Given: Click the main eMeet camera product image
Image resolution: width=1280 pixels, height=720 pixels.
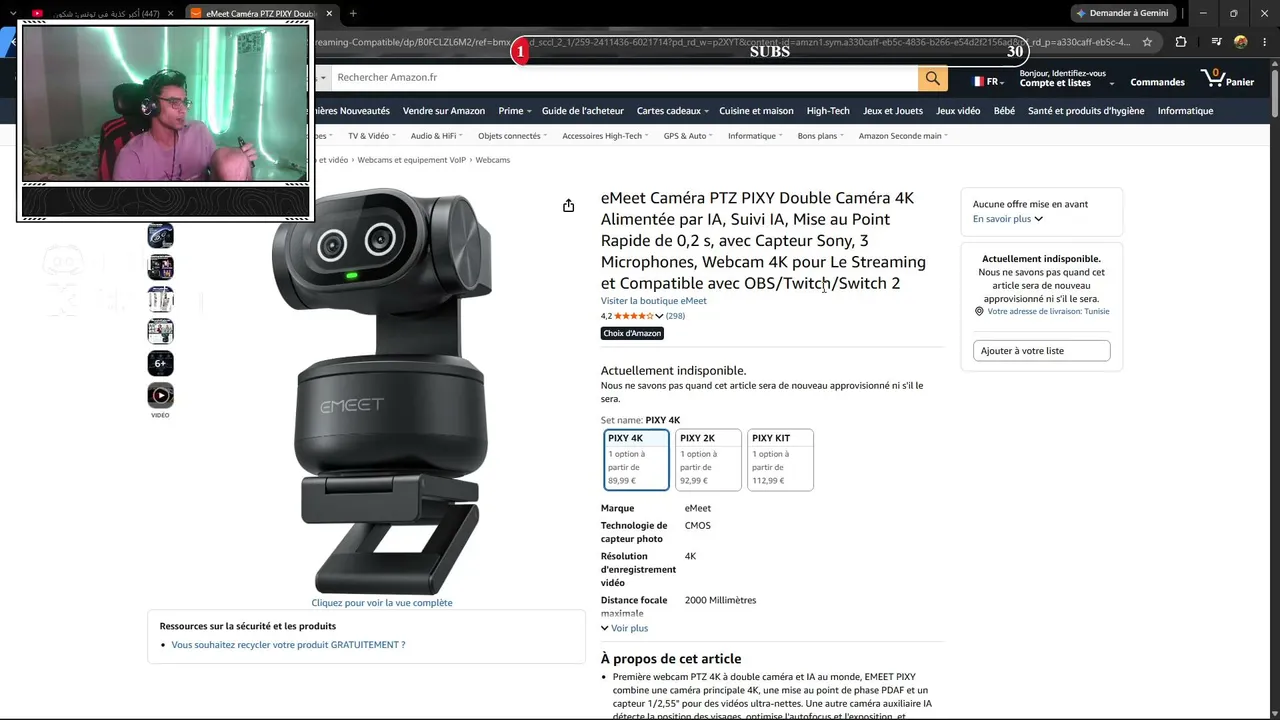Looking at the screenshot, I should pos(381,390).
